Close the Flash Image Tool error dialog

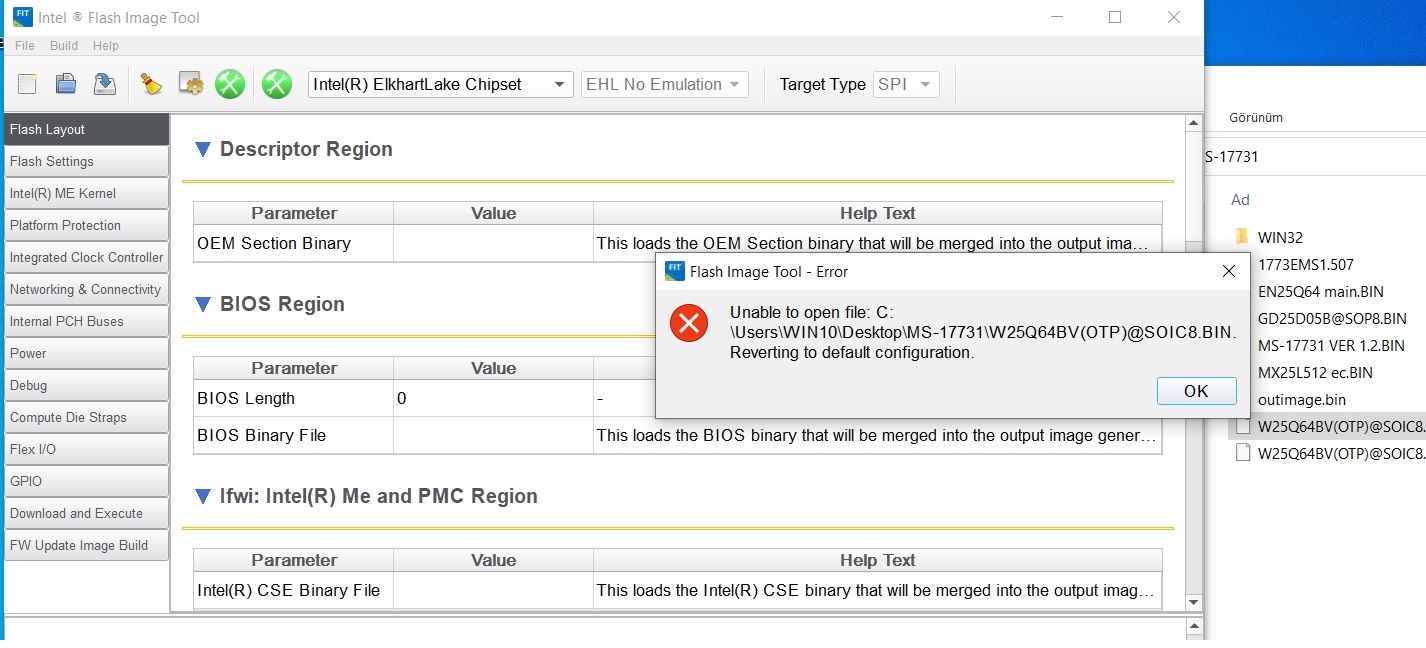1229,271
